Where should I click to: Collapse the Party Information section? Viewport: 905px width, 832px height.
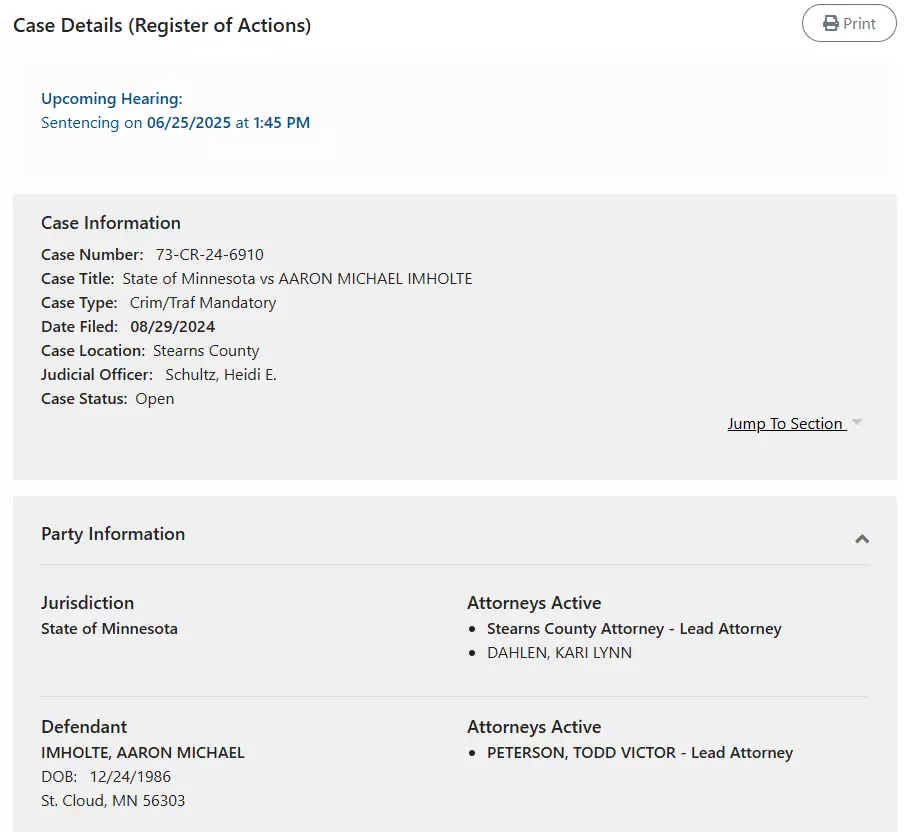click(862, 539)
